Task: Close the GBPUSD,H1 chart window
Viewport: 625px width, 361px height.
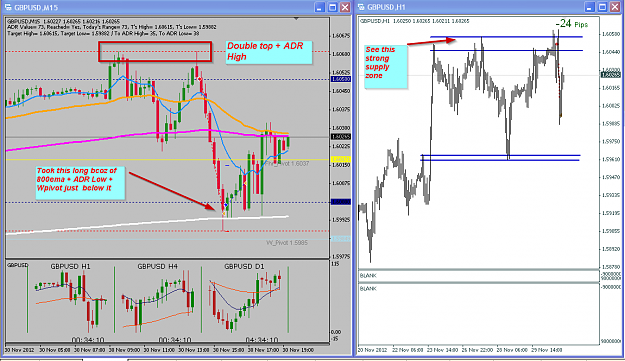Action: coord(615,7)
